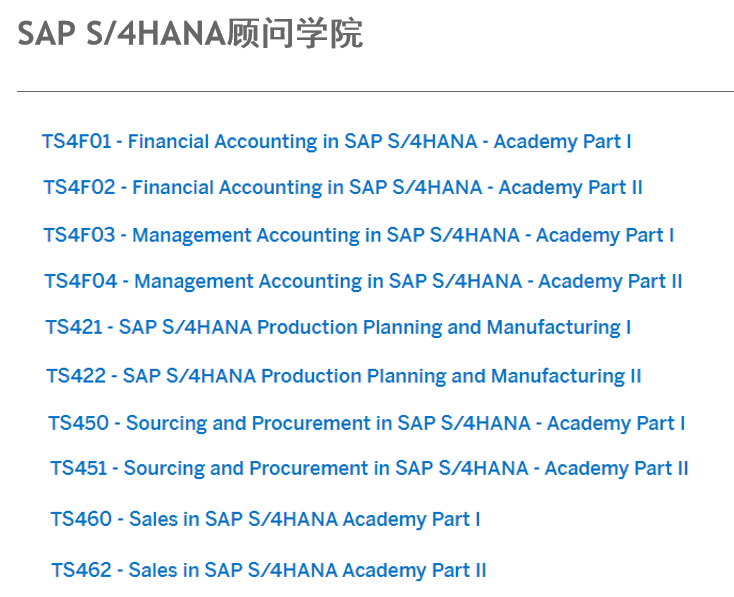The height and width of the screenshot is (597, 734).
Task: Open TS460 Sales Academy Part I link
Action: pyautogui.click(x=265, y=520)
